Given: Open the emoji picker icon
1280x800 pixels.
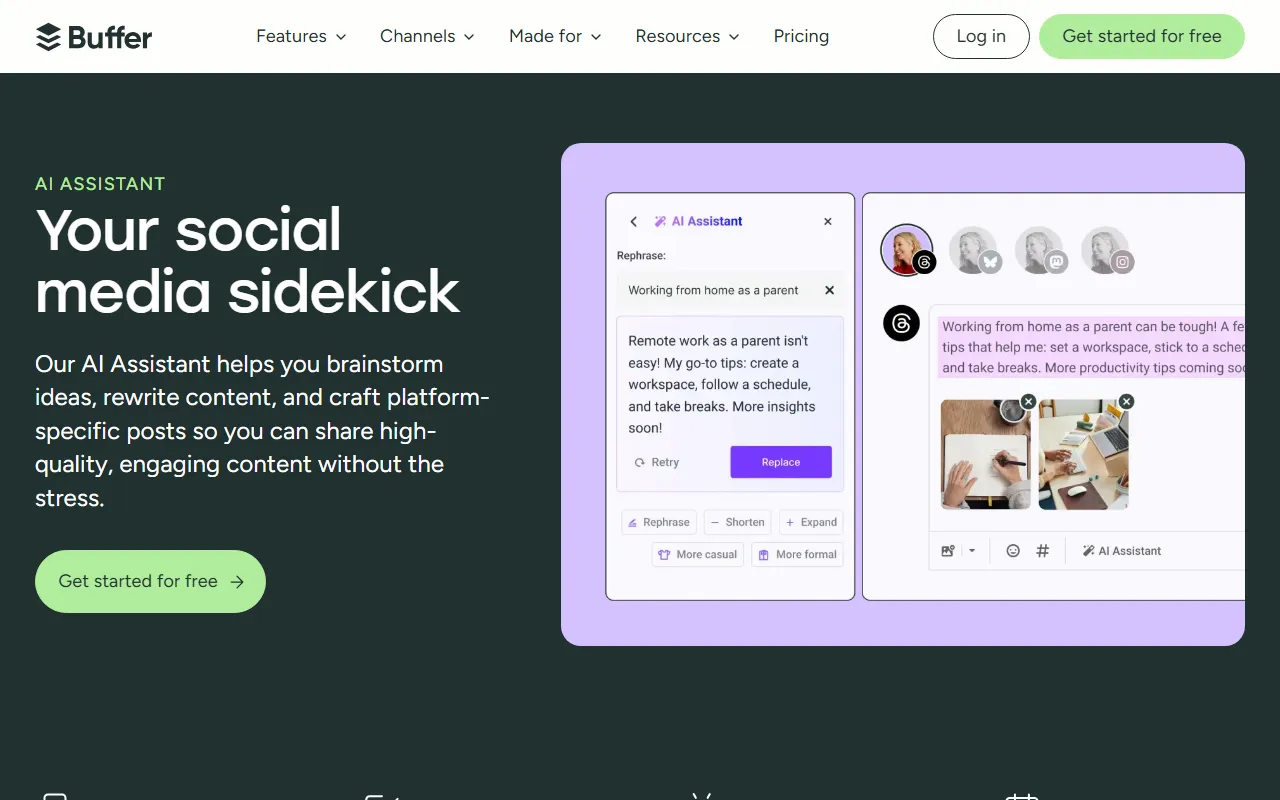Looking at the screenshot, I should click(x=1013, y=551).
